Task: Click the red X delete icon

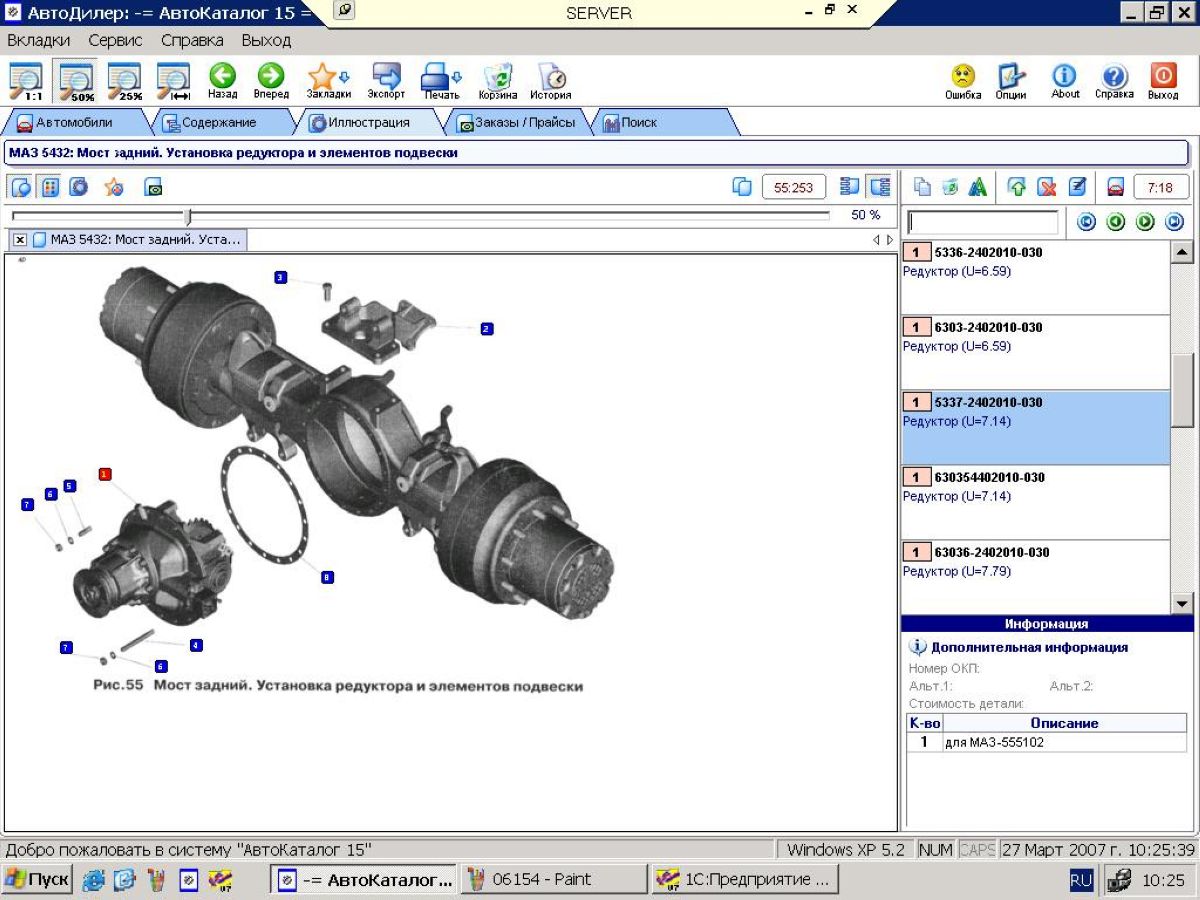Action: pos(1047,187)
